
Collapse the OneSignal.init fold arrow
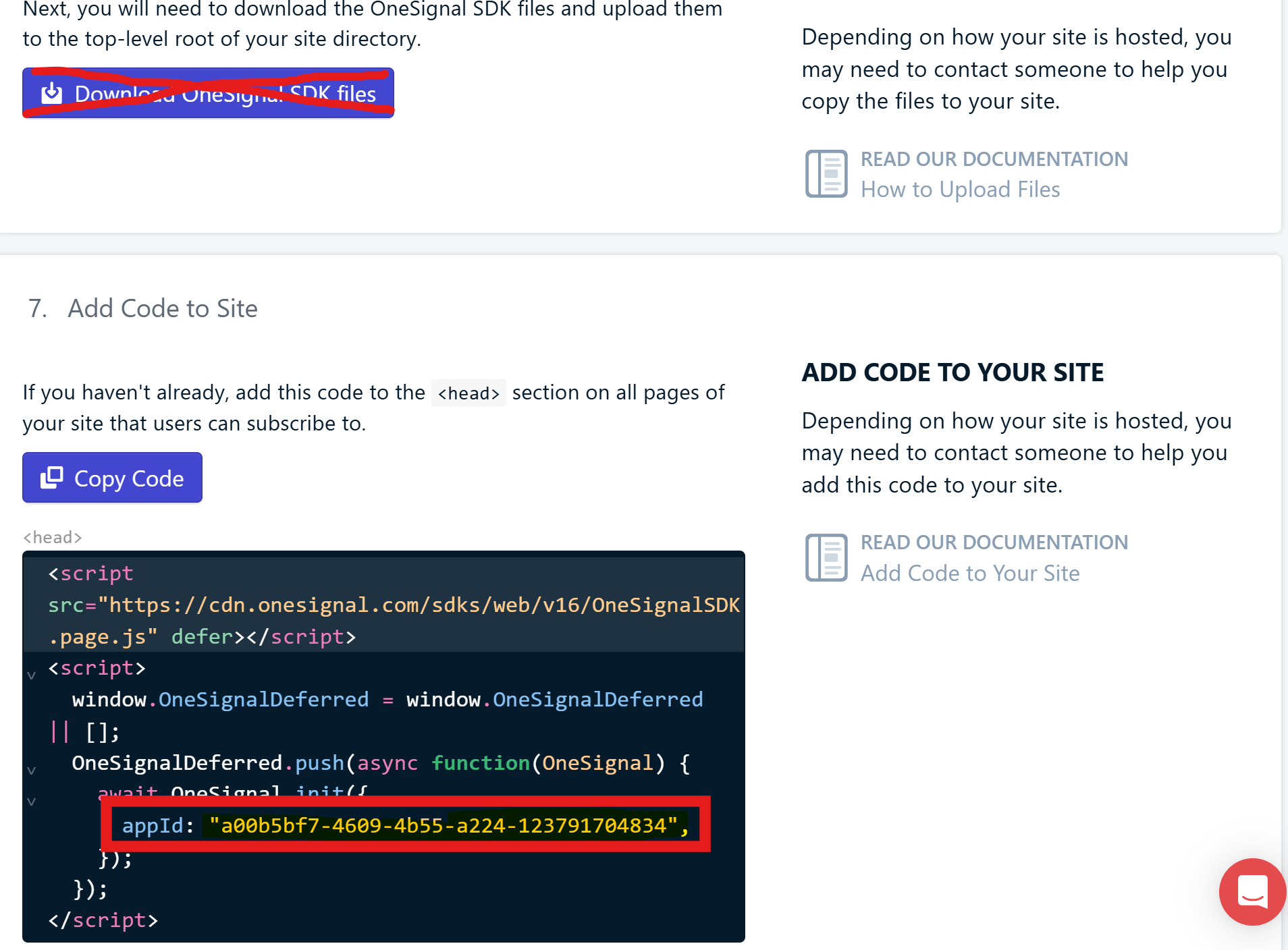pyautogui.click(x=31, y=802)
